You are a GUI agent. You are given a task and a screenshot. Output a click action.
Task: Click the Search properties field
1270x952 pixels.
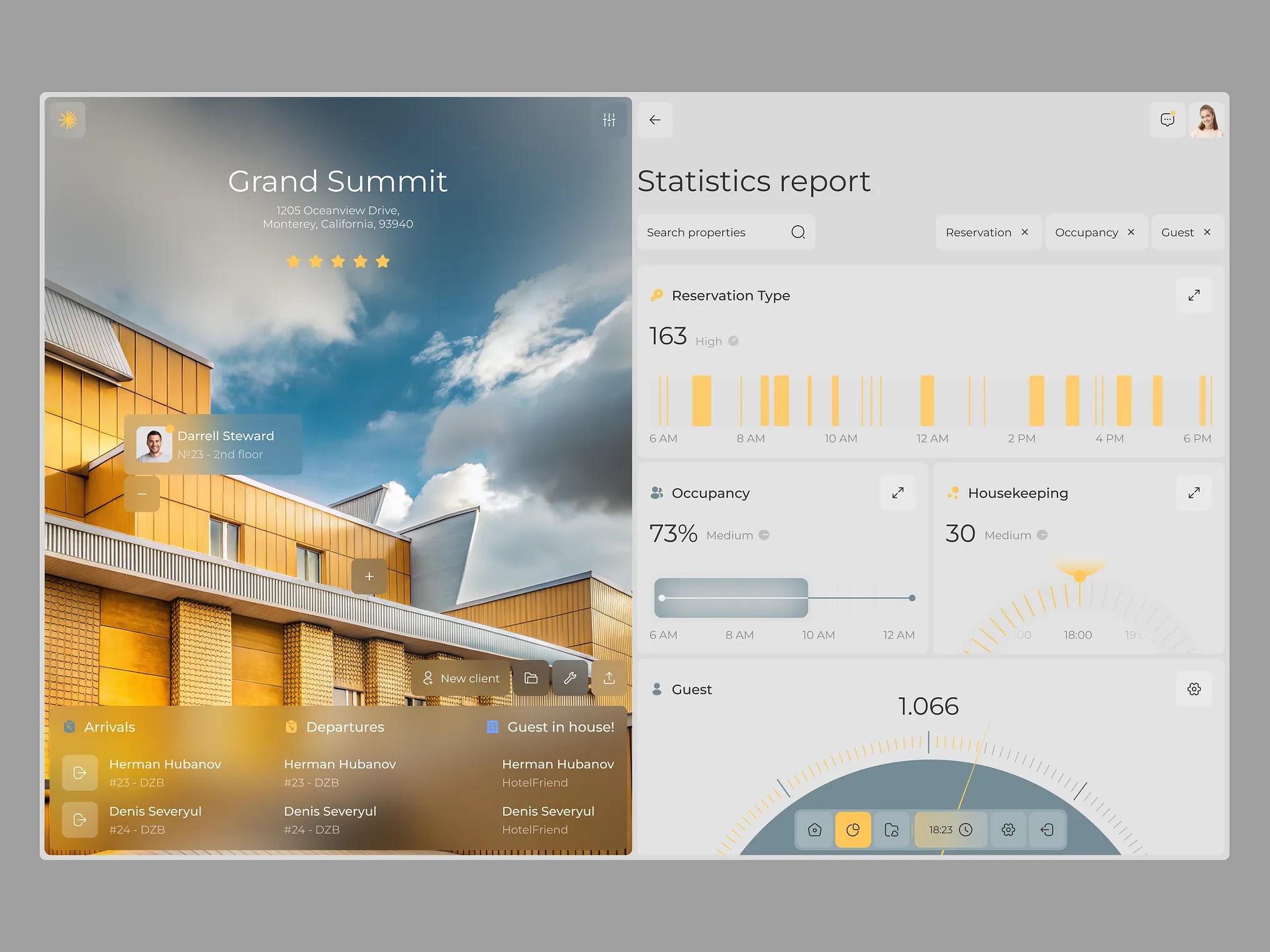[712, 232]
